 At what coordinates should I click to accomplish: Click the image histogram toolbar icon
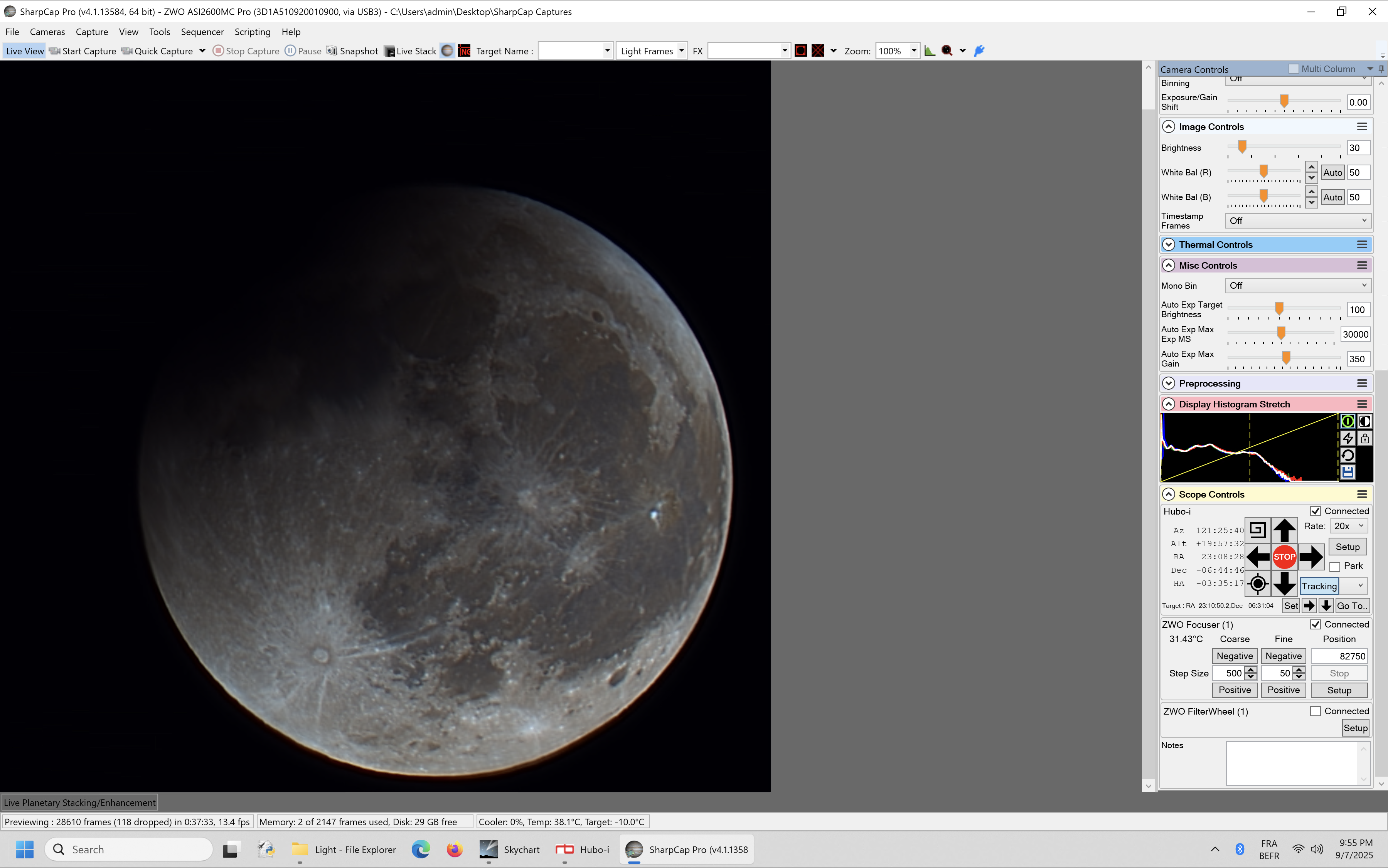pos(929,50)
